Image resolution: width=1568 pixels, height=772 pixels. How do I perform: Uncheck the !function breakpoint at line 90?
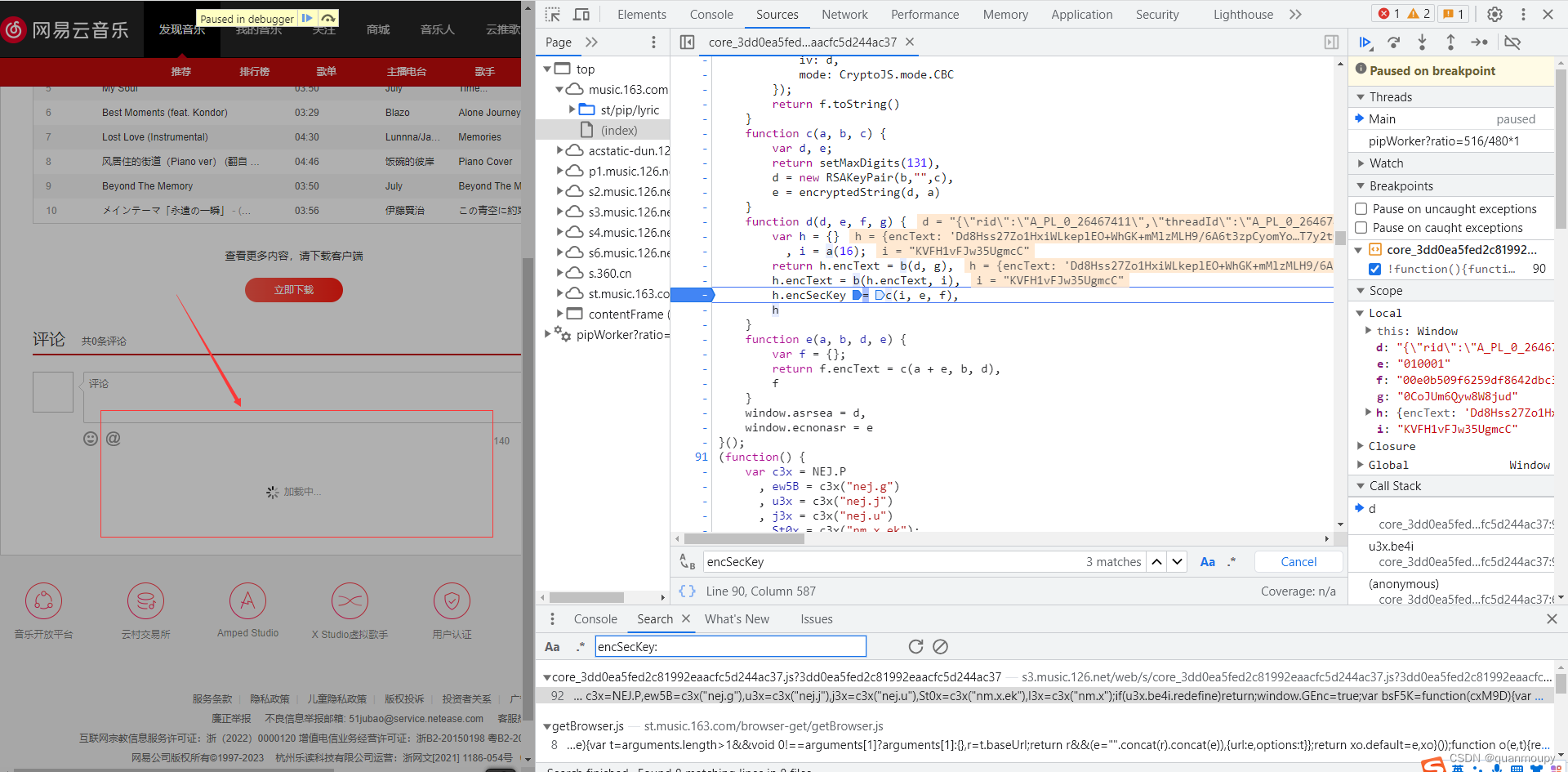(1374, 269)
